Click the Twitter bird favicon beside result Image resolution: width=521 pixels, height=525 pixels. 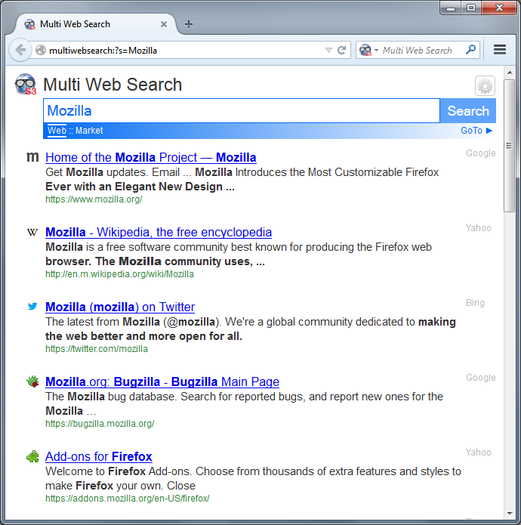point(32,306)
